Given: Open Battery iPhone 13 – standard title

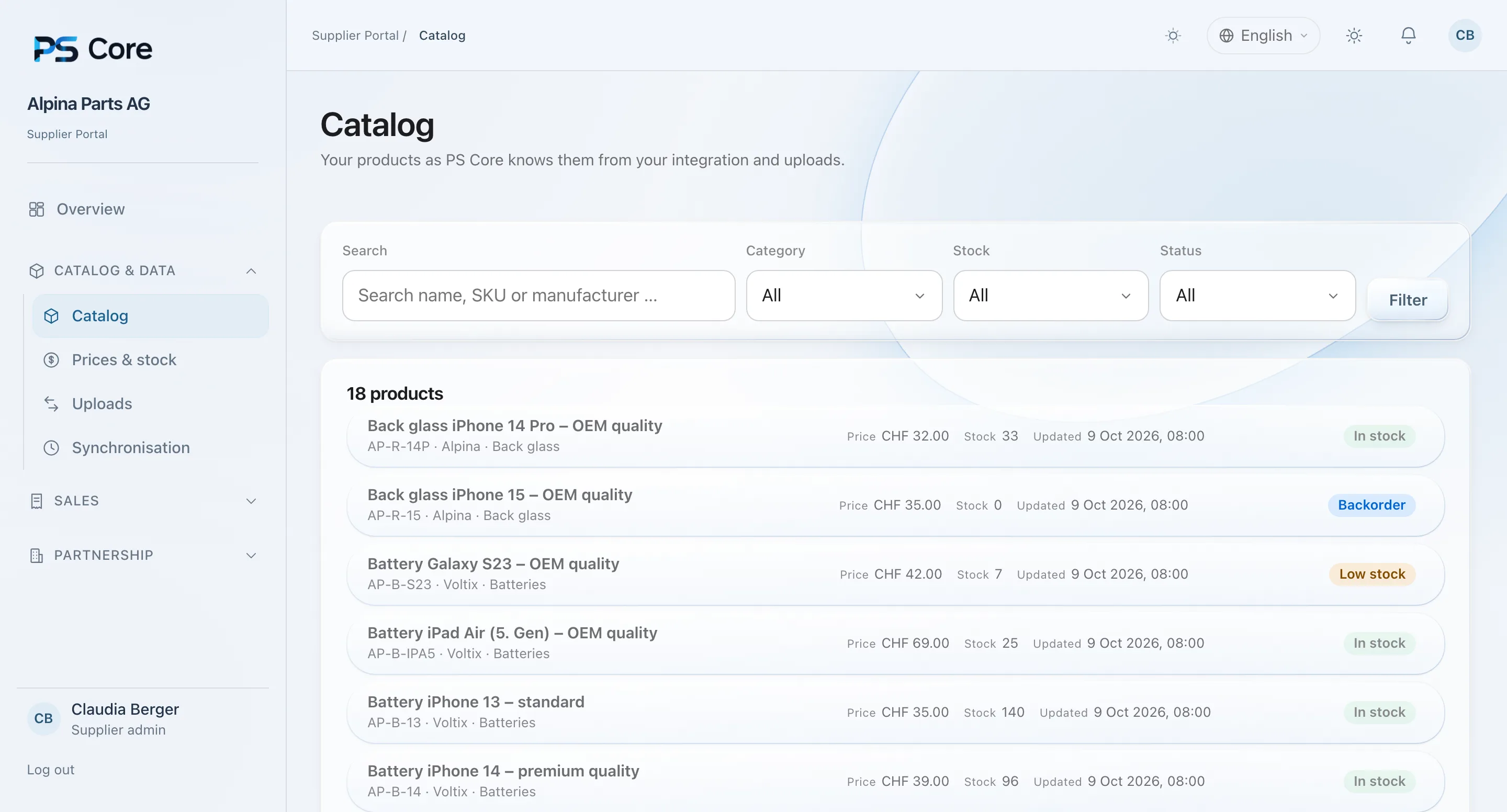Looking at the screenshot, I should click(476, 702).
